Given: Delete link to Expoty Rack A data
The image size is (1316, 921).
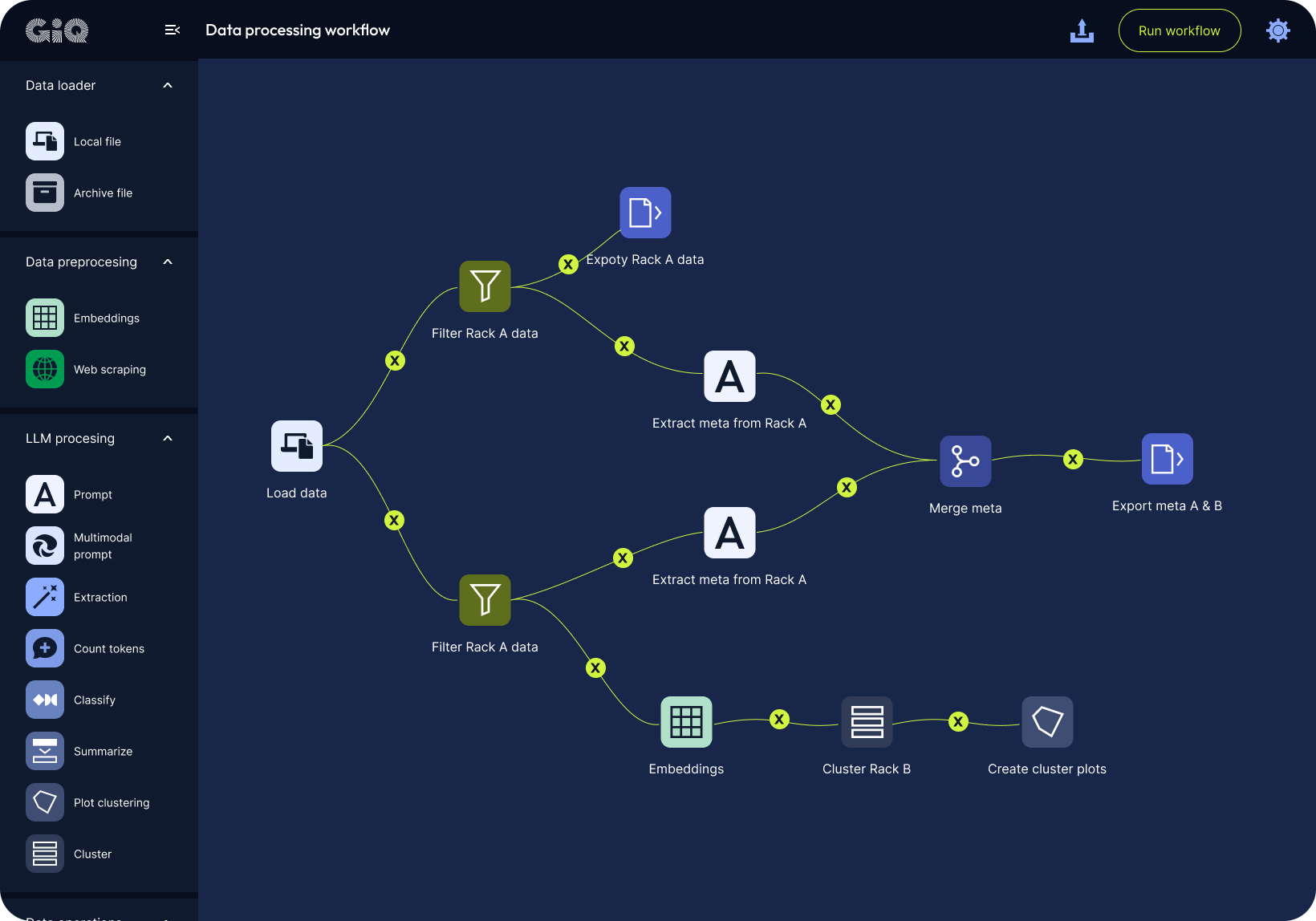Looking at the screenshot, I should 568,264.
